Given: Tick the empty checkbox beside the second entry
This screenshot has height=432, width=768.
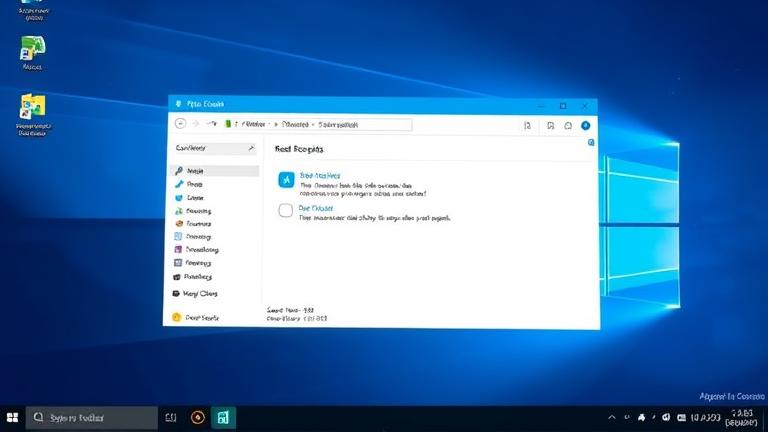Looking at the screenshot, I should (x=286, y=210).
